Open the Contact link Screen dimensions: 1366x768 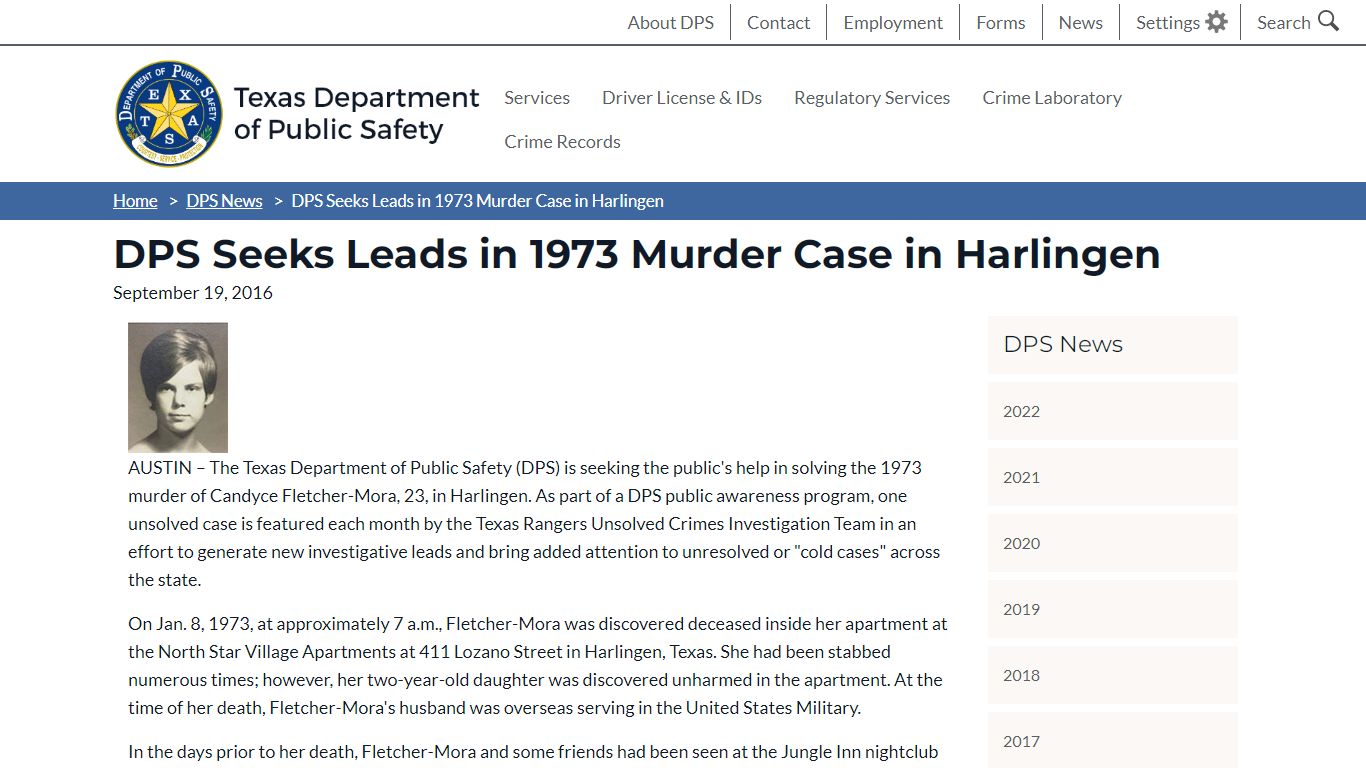coord(778,22)
